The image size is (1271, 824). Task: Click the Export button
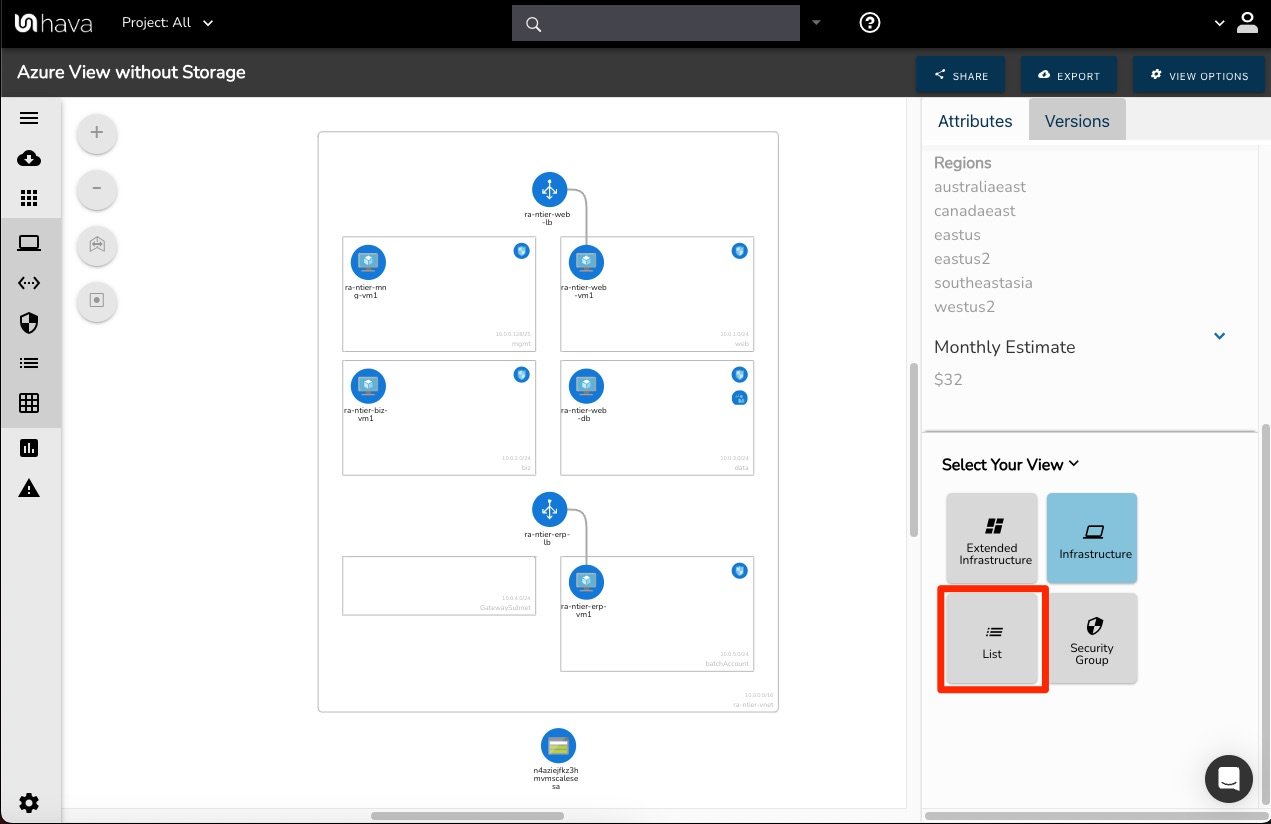[1069, 75]
